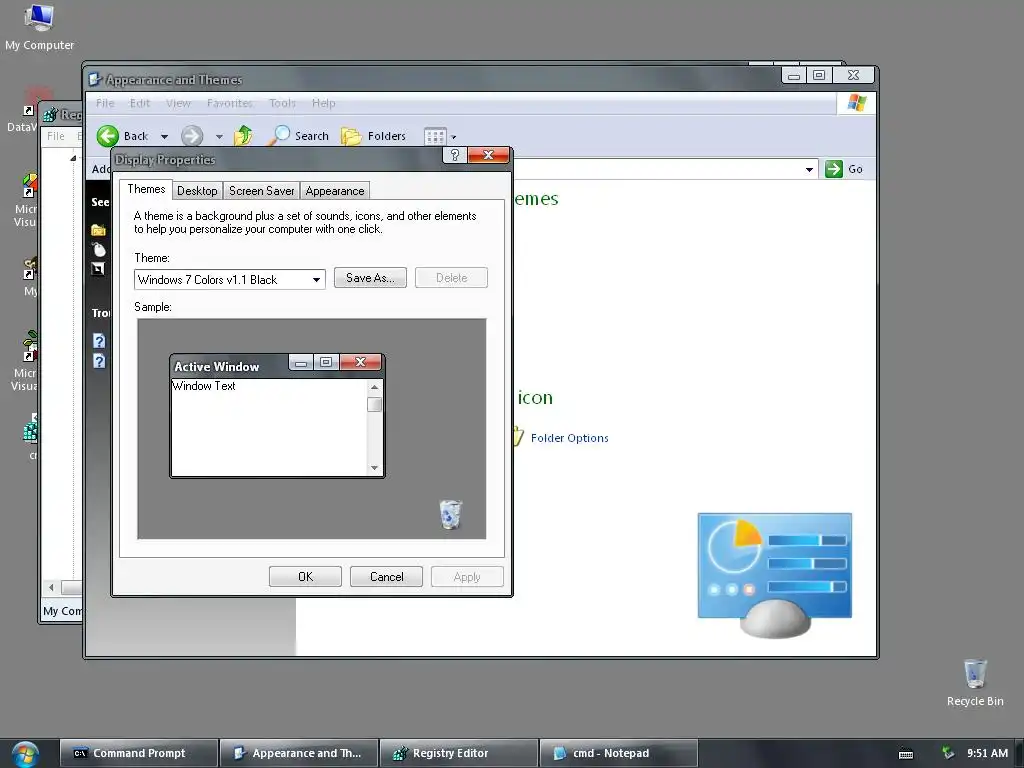1024x768 pixels.
Task: Click the Appearance and Themes title bar icon
Action: click(95, 80)
